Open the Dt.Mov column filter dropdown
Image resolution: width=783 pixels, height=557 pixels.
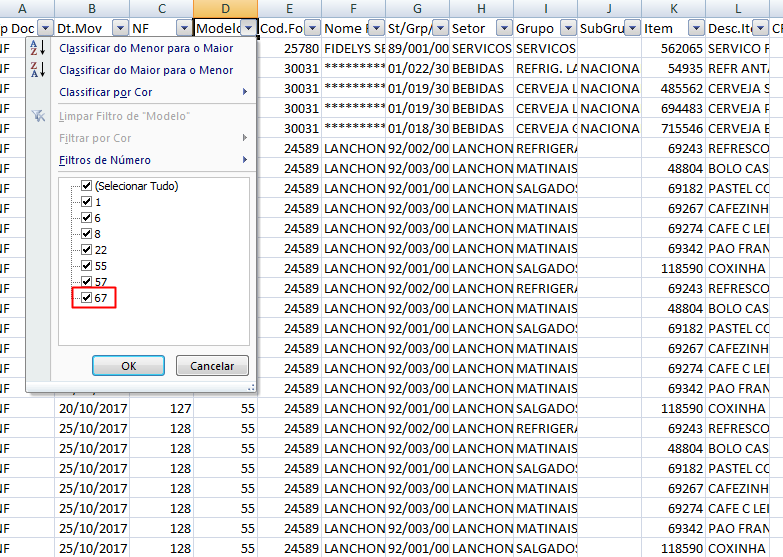[120, 28]
